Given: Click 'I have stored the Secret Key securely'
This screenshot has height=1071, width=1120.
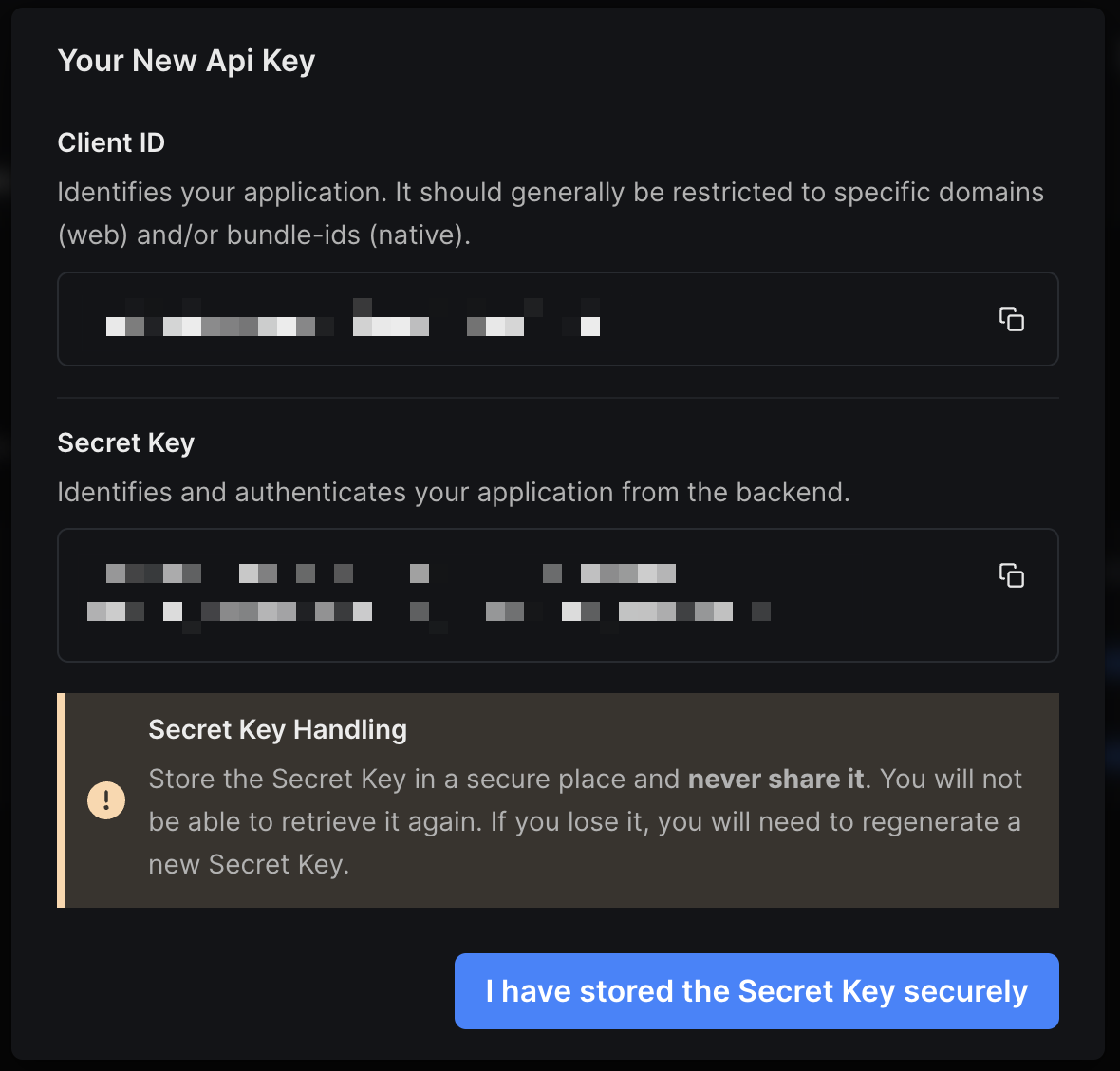Looking at the screenshot, I should (756, 991).
